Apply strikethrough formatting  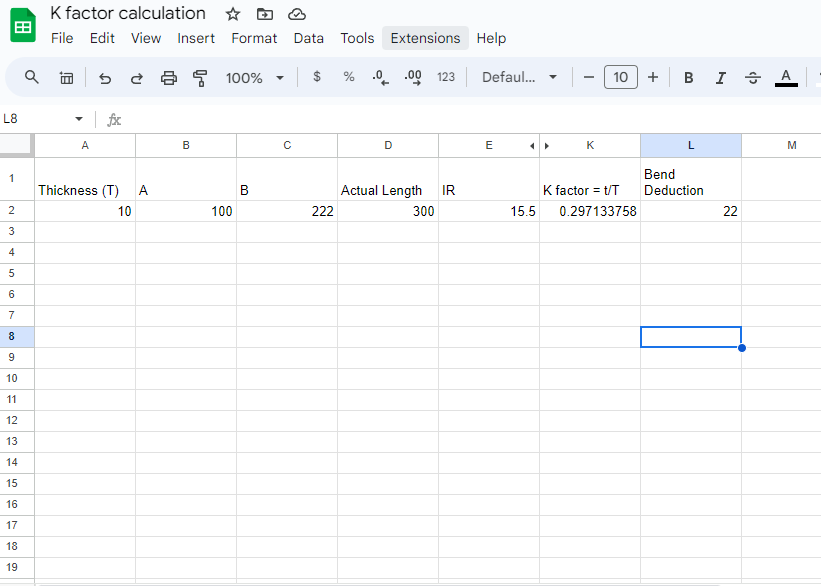(753, 77)
